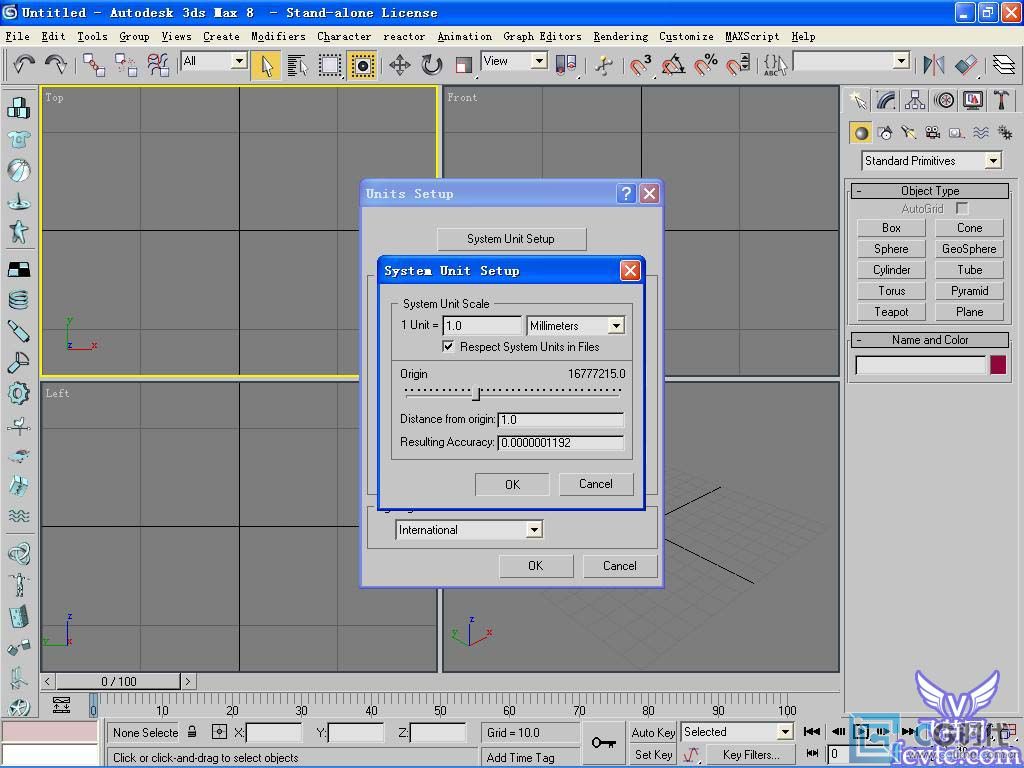Screen dimensions: 1024x768
Task: Click the reactor Cloth Collection icon
Action: (18, 140)
